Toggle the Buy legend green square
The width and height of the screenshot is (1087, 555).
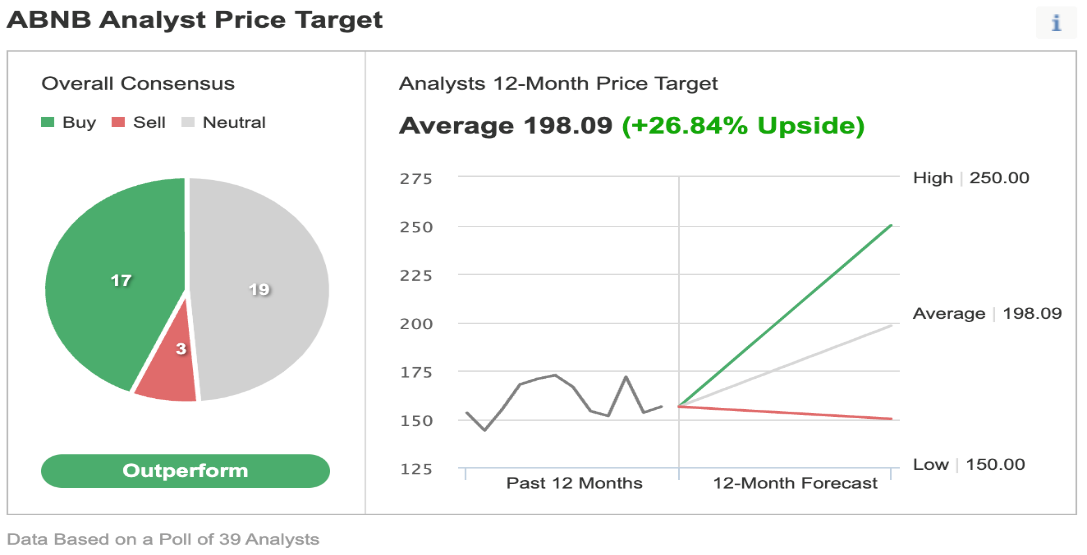point(48,123)
